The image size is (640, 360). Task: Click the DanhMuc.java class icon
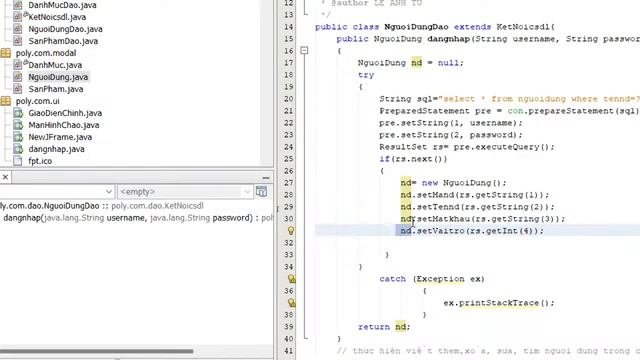(x=18, y=64)
